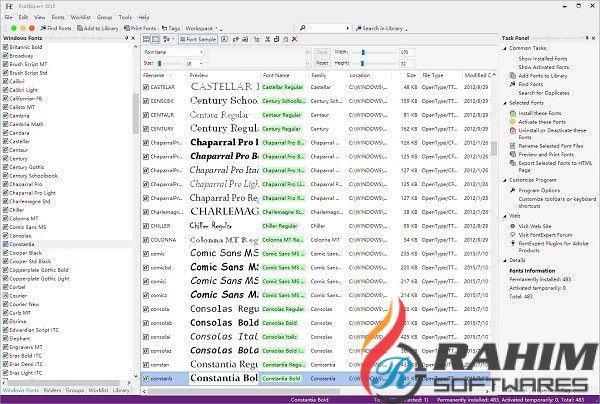Click the Width value field 170
This screenshot has width=600, height=404.
point(407,52)
